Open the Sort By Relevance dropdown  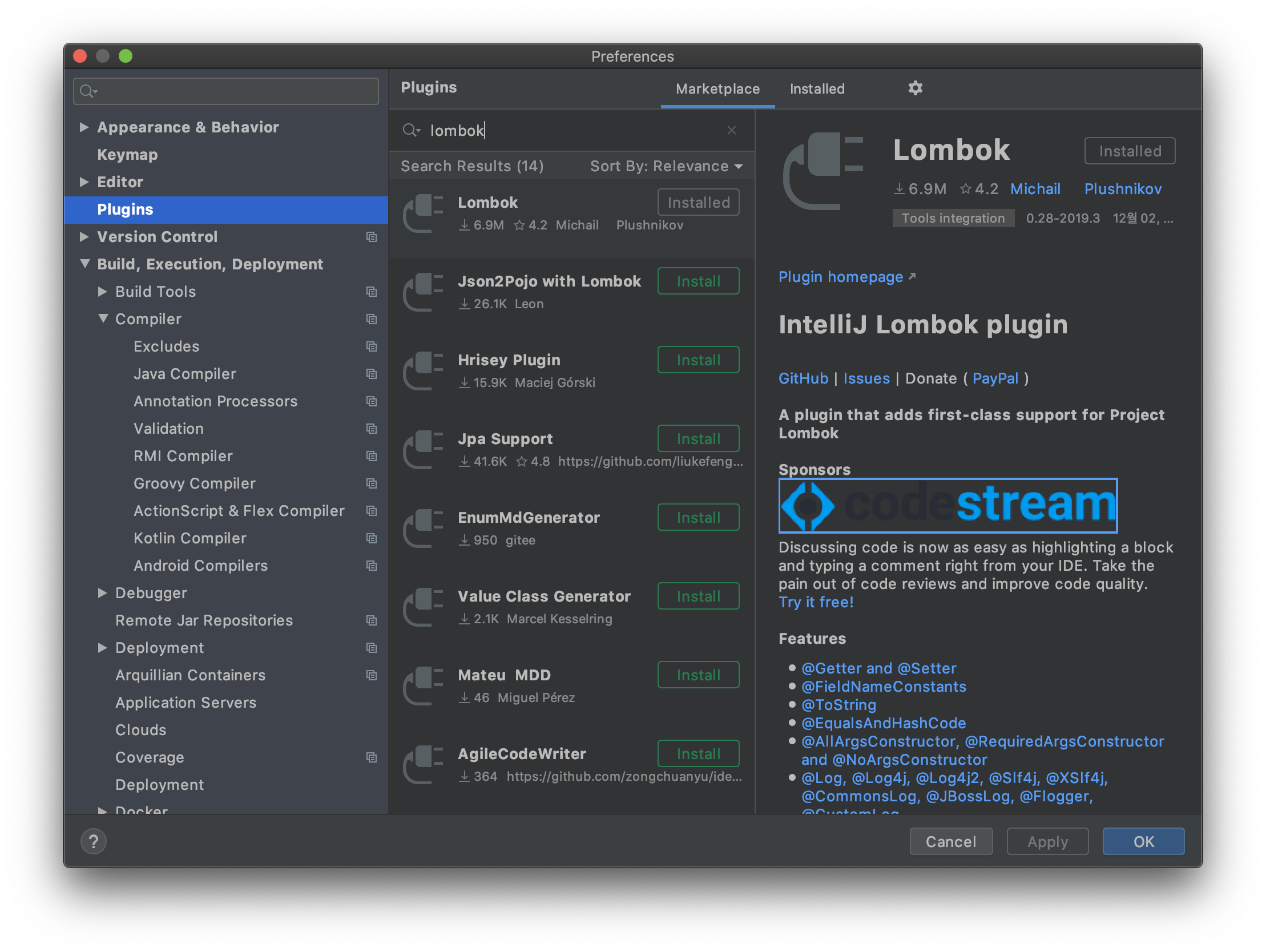666,167
